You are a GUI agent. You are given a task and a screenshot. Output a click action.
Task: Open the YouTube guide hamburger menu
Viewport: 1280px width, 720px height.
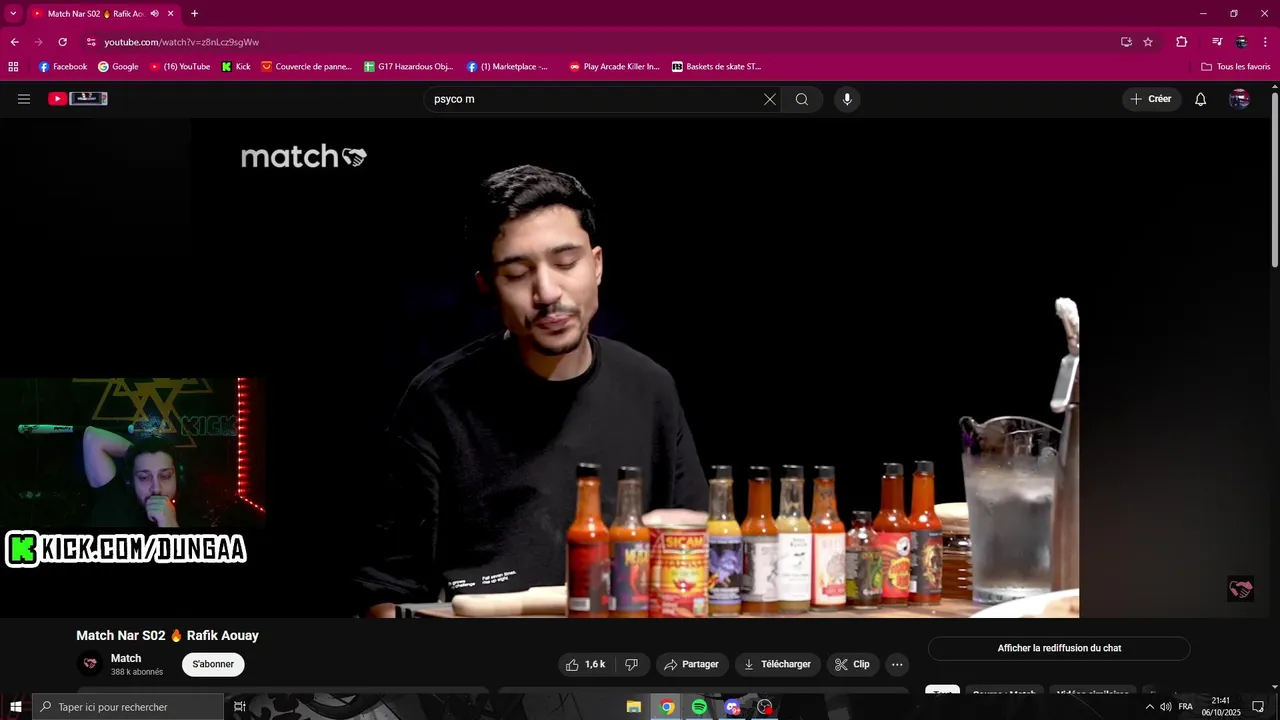point(24,99)
